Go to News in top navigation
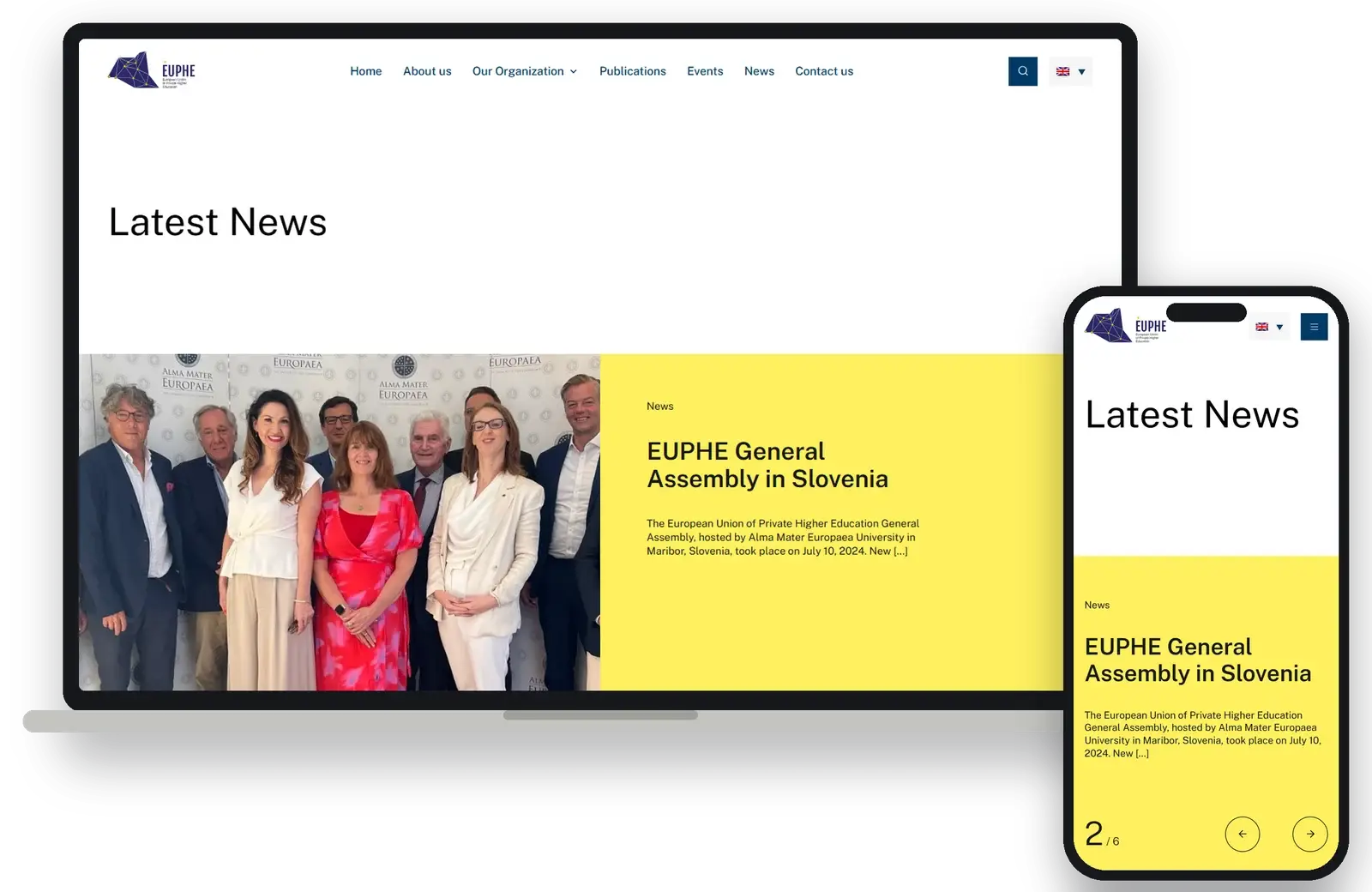1372x892 pixels. (x=759, y=71)
